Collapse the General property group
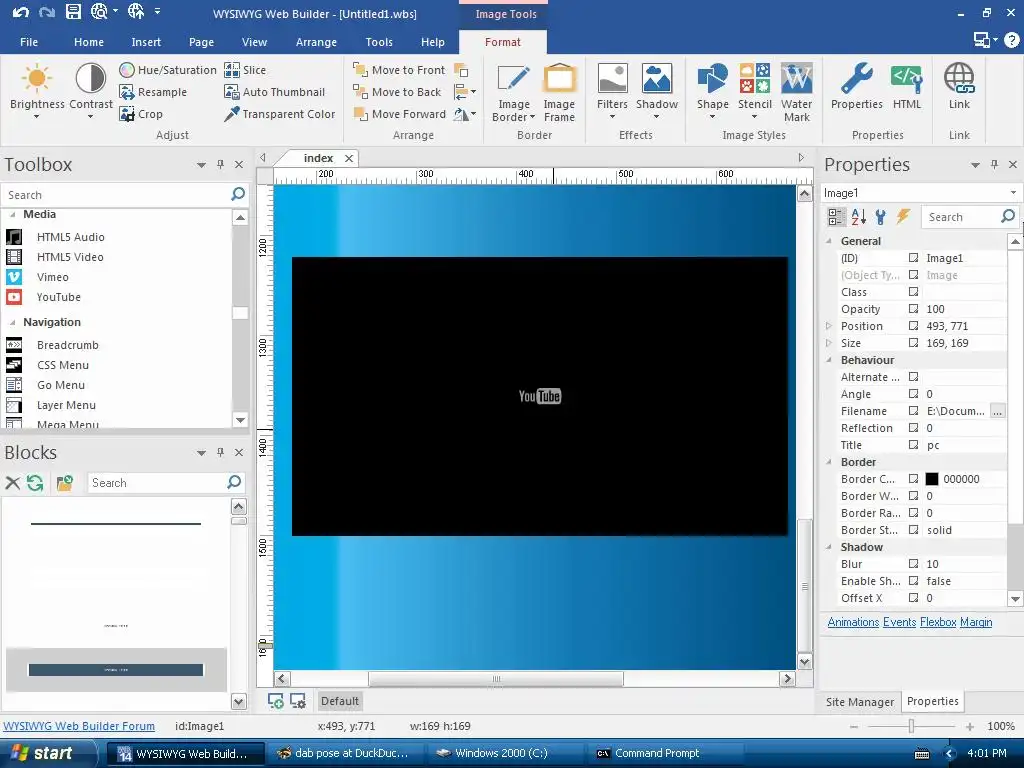The width and height of the screenshot is (1024, 768). (x=829, y=241)
